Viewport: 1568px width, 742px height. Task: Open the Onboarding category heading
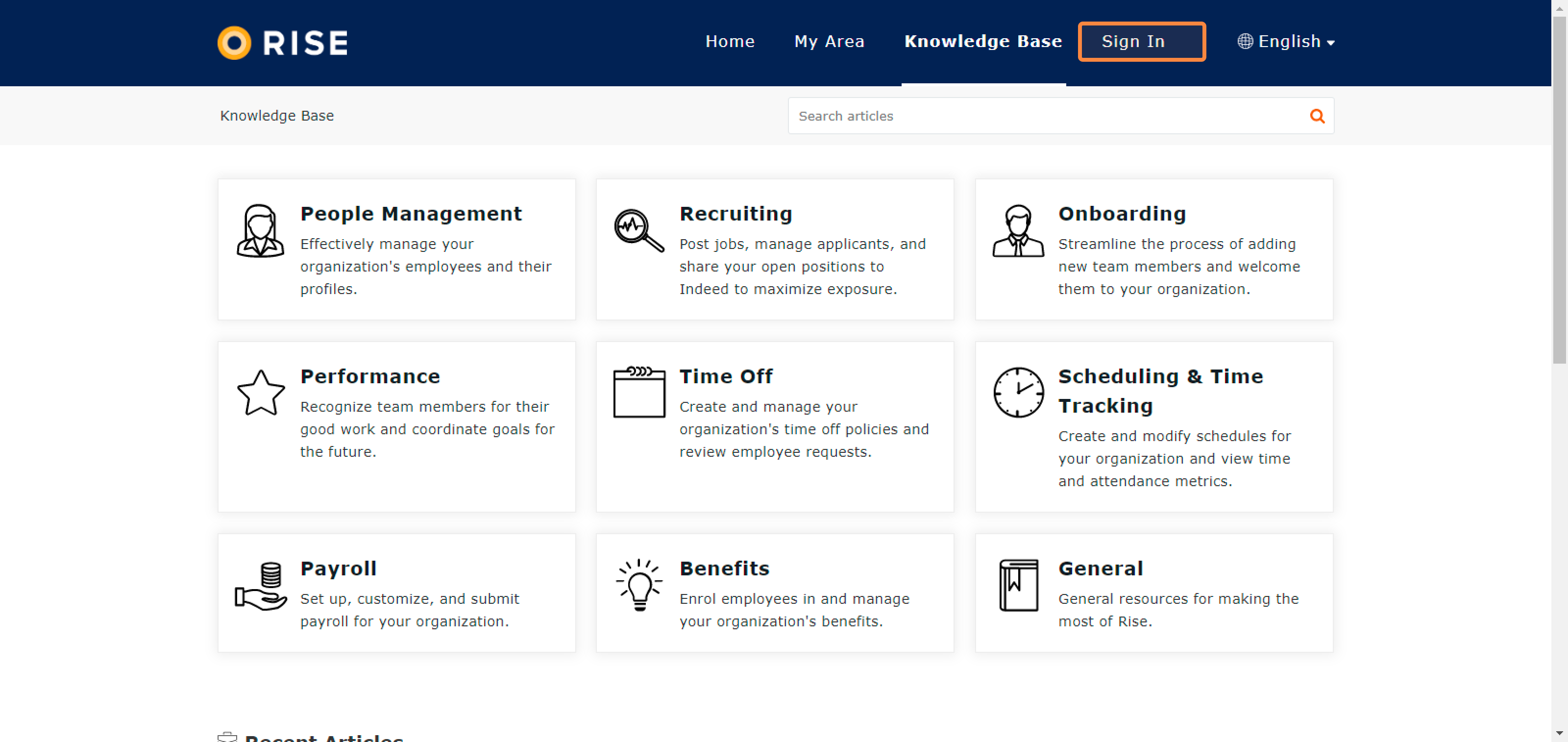pos(1122,214)
